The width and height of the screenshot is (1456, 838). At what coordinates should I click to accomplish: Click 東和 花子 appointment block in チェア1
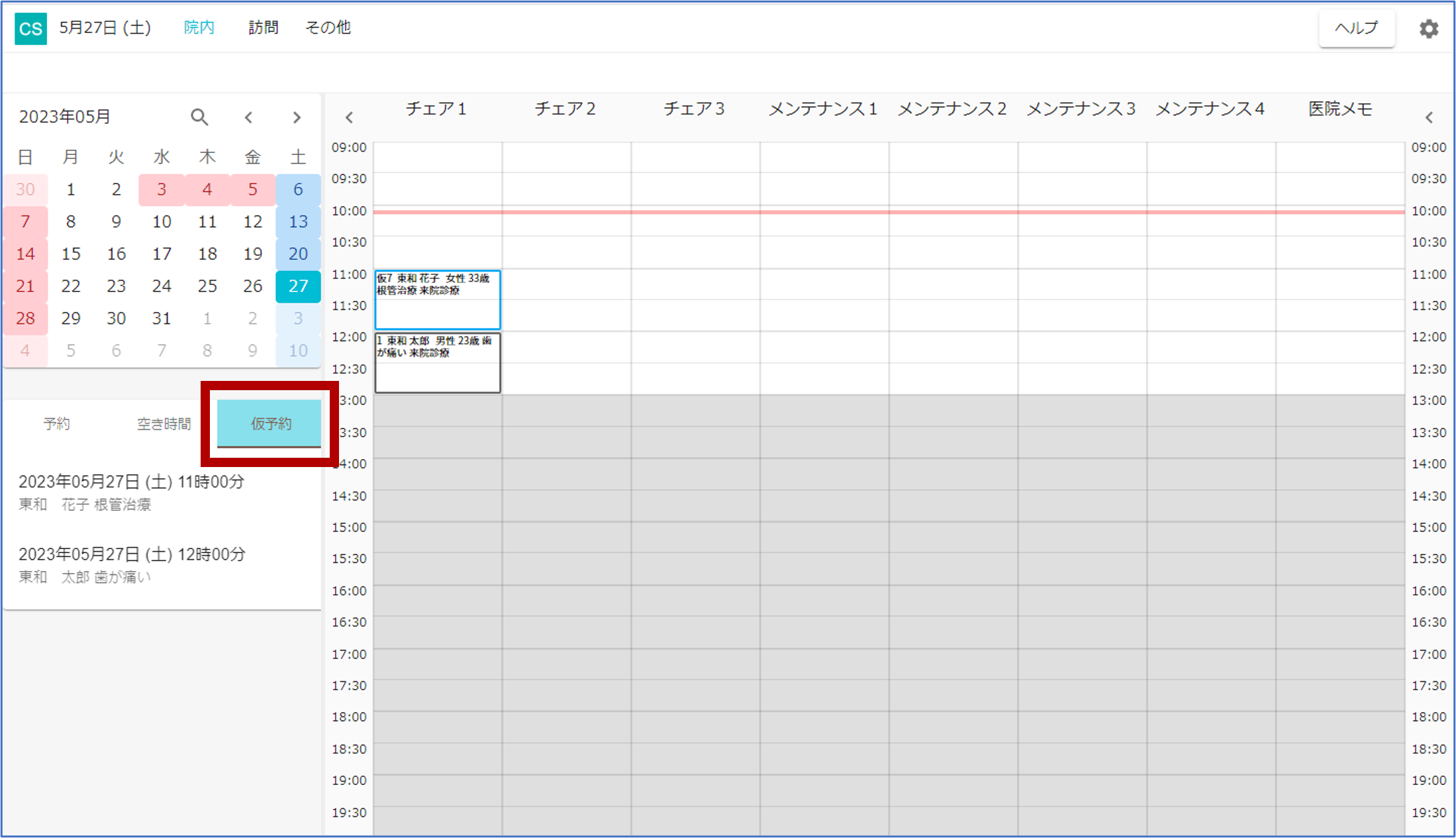(x=437, y=299)
